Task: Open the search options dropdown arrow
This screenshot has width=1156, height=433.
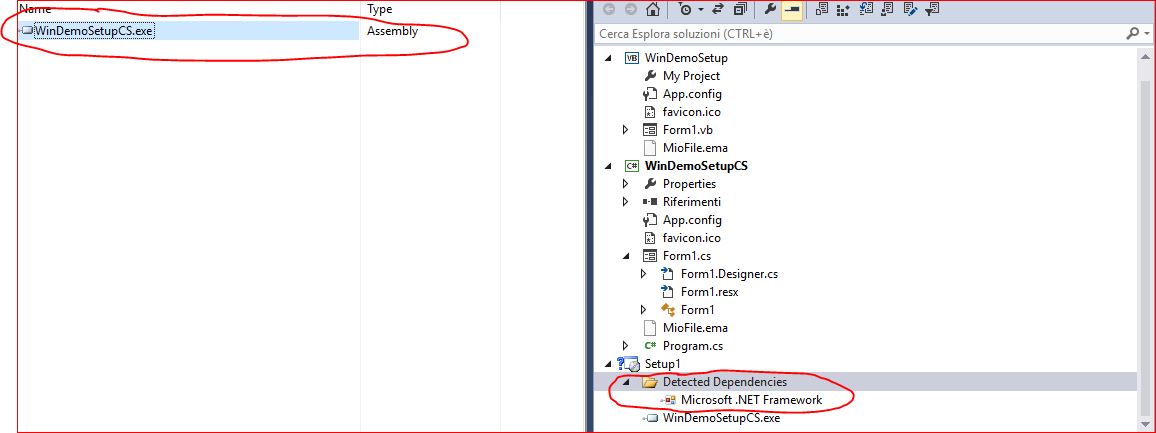Action: tap(1146, 34)
